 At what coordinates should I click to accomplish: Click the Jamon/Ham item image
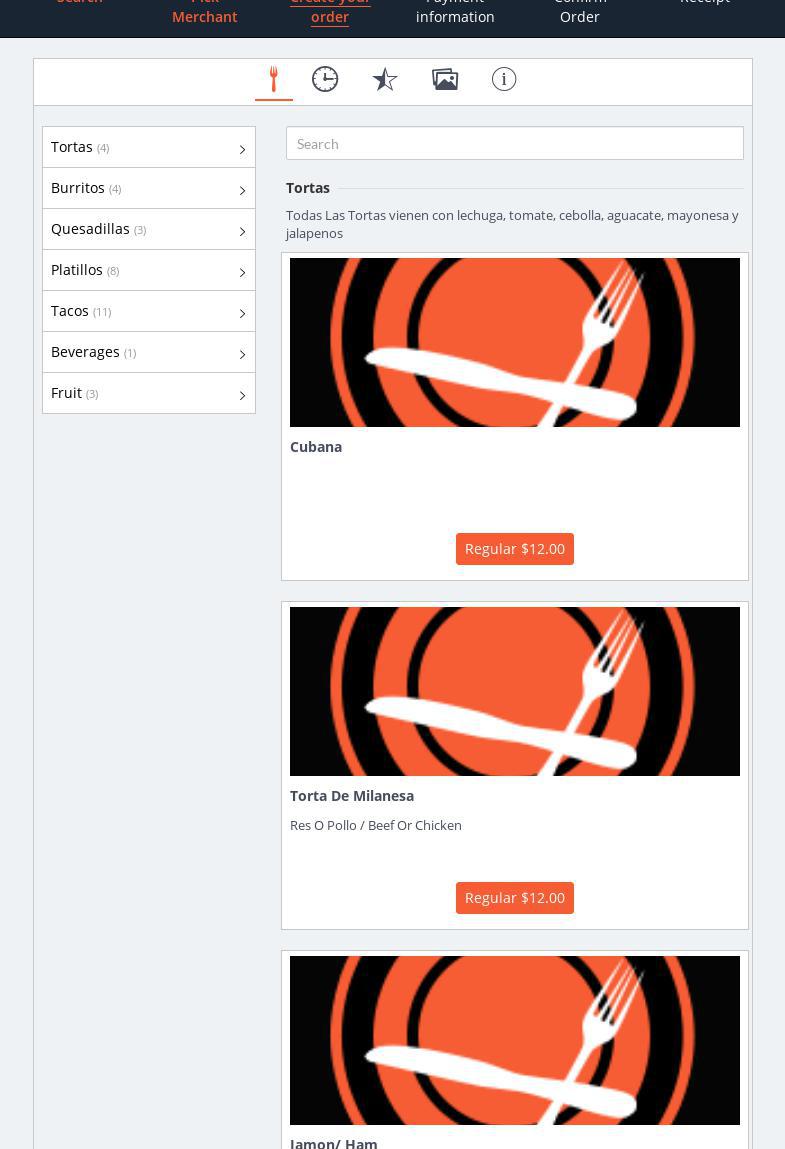point(514,1040)
